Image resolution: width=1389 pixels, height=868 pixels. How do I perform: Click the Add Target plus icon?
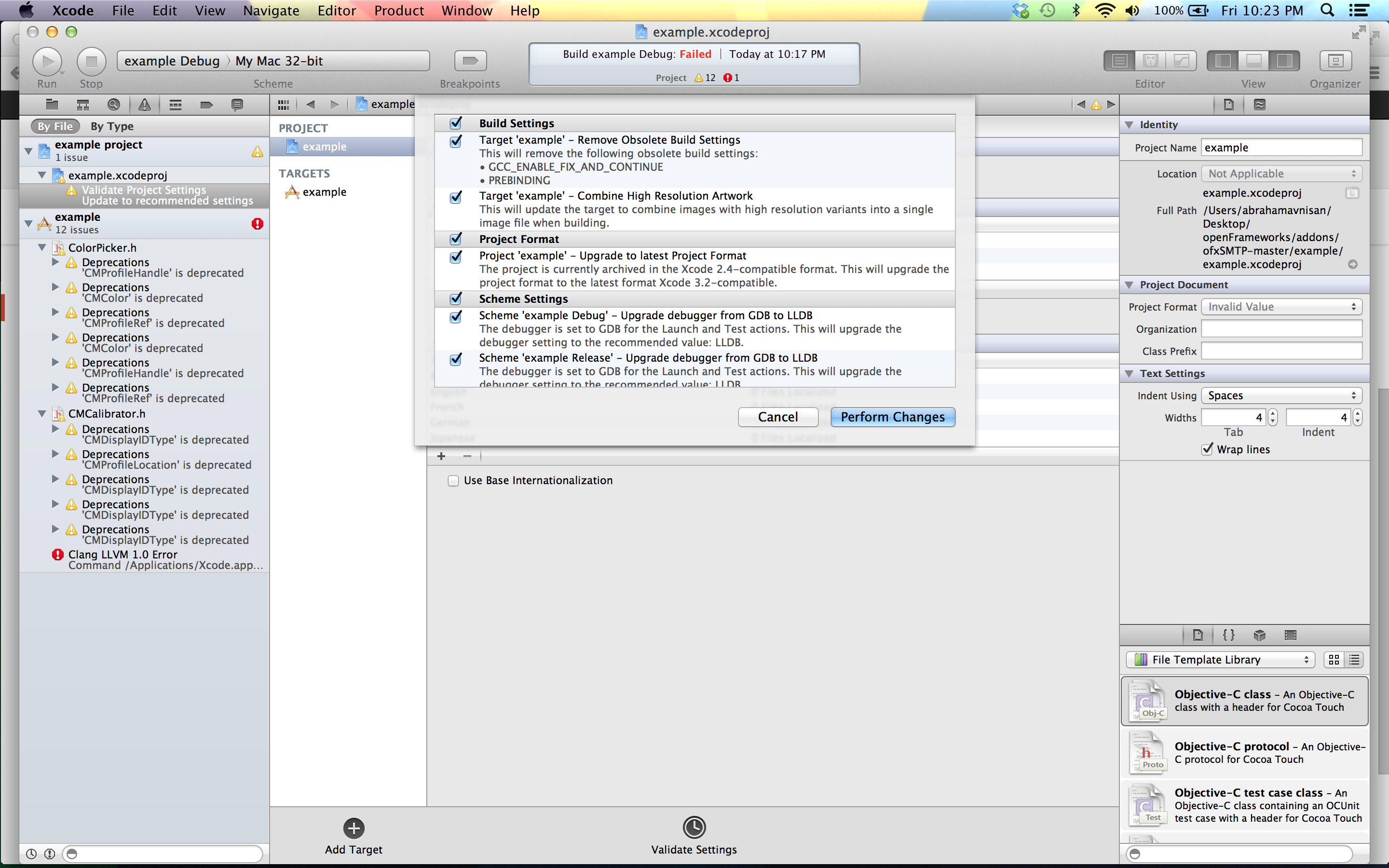354,828
